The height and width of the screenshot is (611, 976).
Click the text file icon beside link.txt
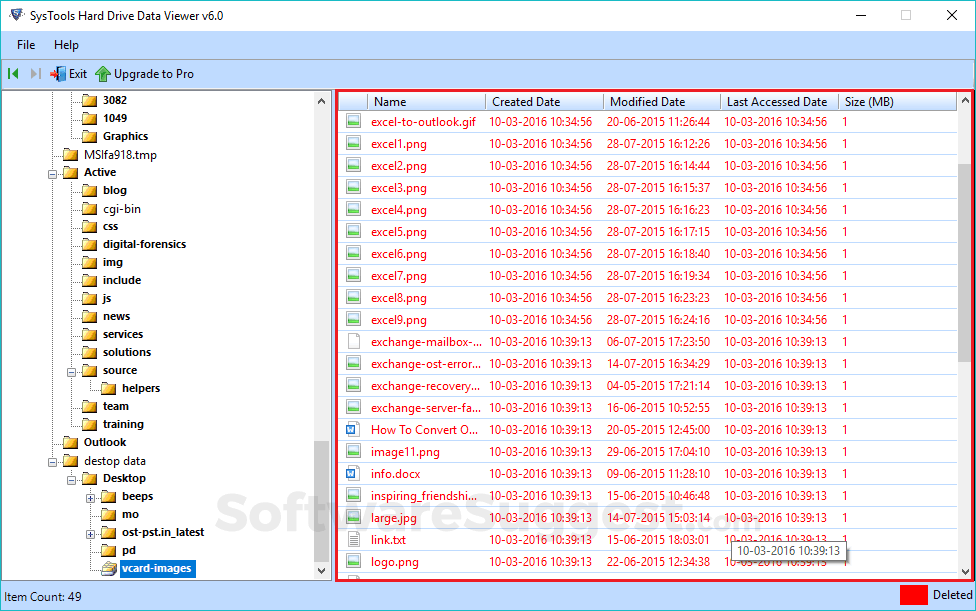354,539
